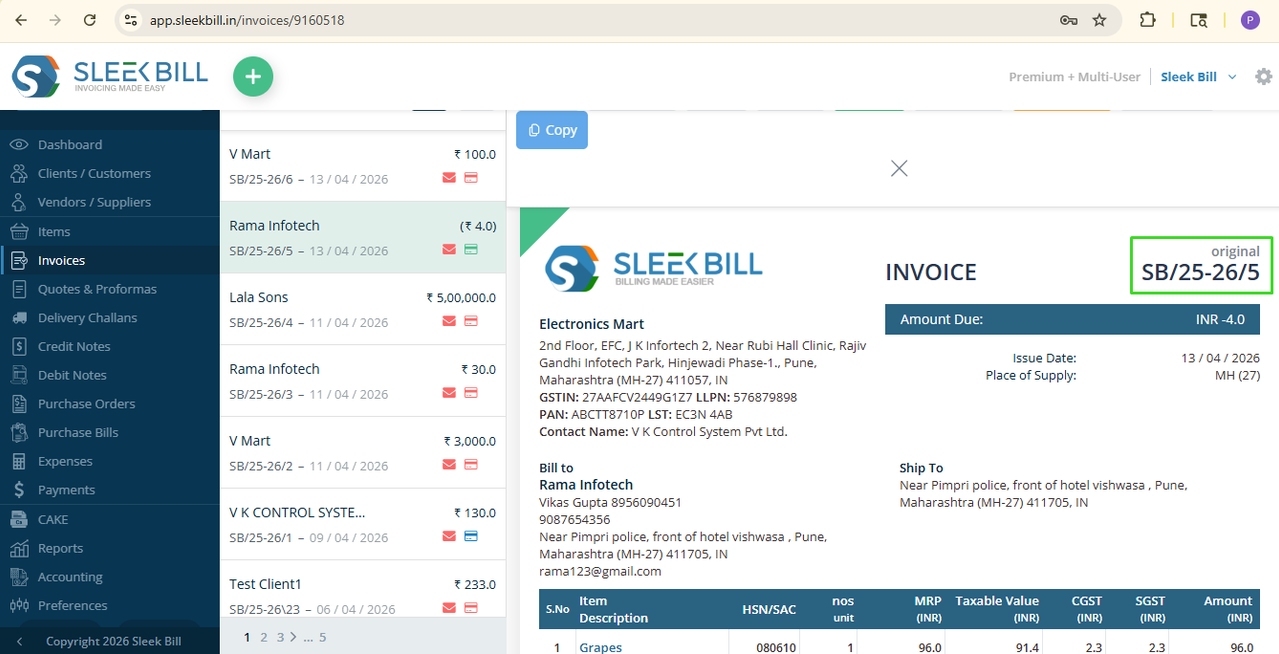Go to next page of invoice list
This screenshot has height=654, width=1279.
pyautogui.click(x=293, y=637)
